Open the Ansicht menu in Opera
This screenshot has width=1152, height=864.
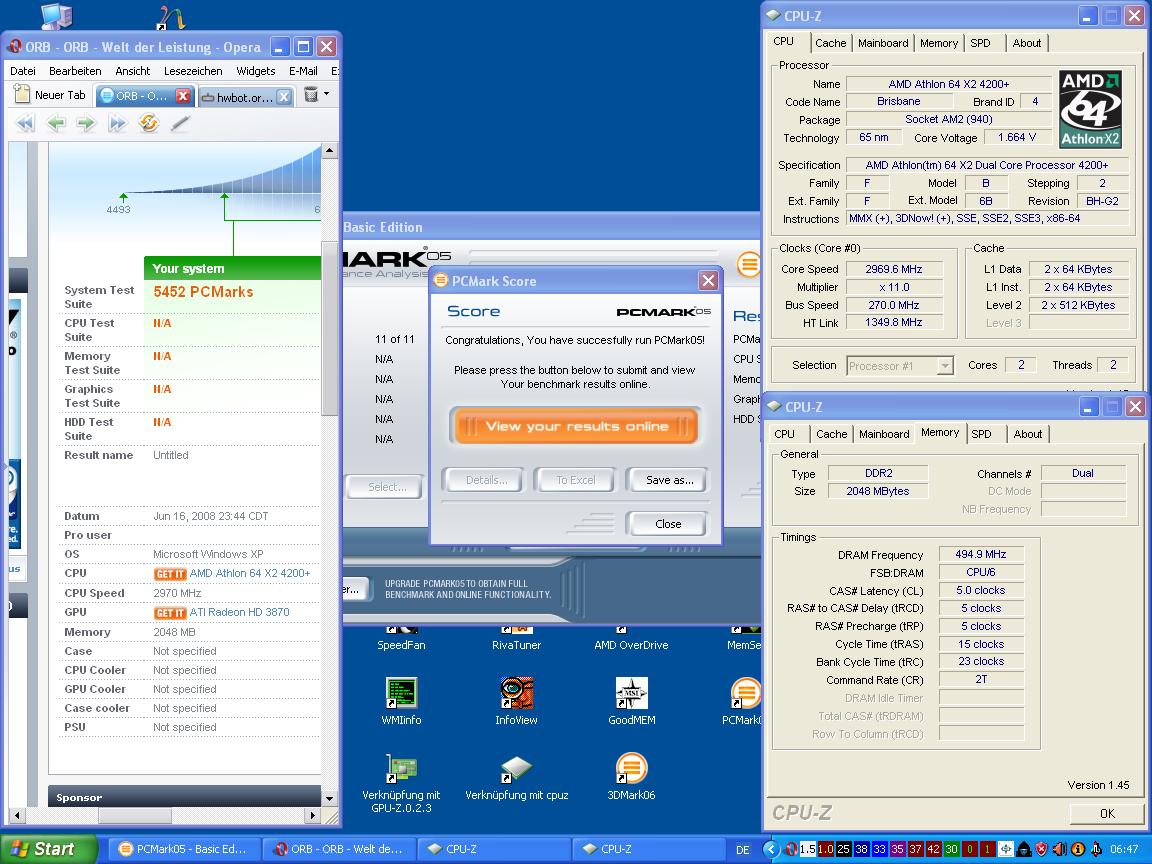(x=133, y=71)
